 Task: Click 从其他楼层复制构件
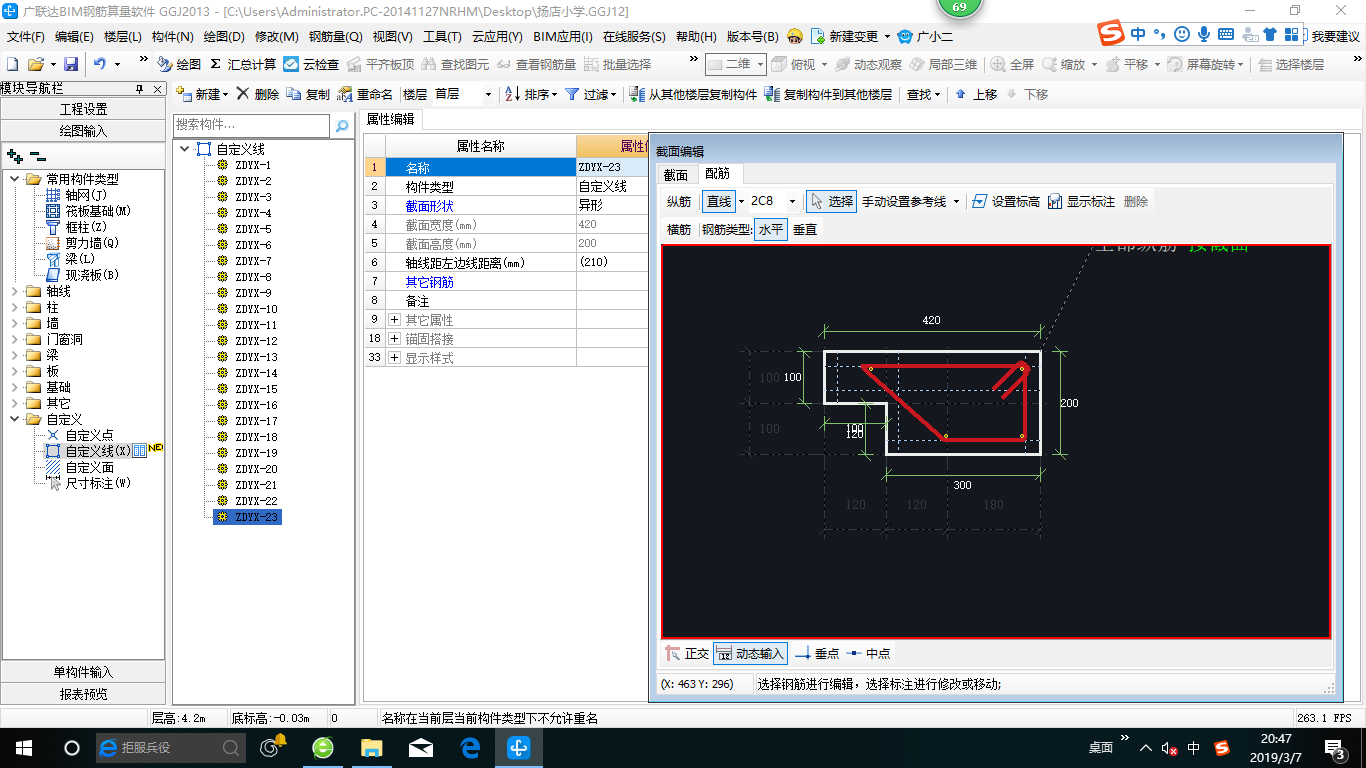tap(692, 94)
